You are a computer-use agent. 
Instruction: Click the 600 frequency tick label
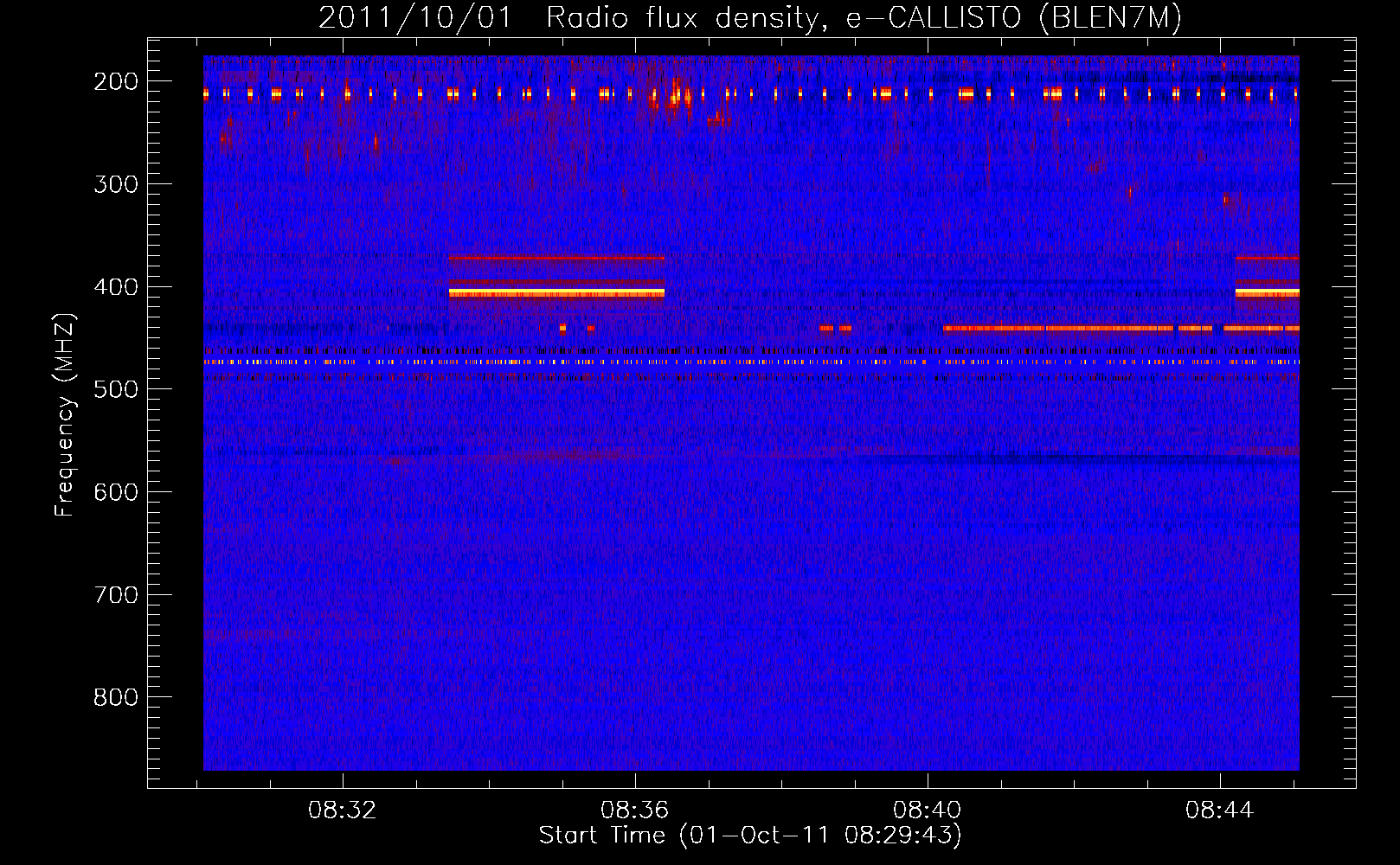116,492
